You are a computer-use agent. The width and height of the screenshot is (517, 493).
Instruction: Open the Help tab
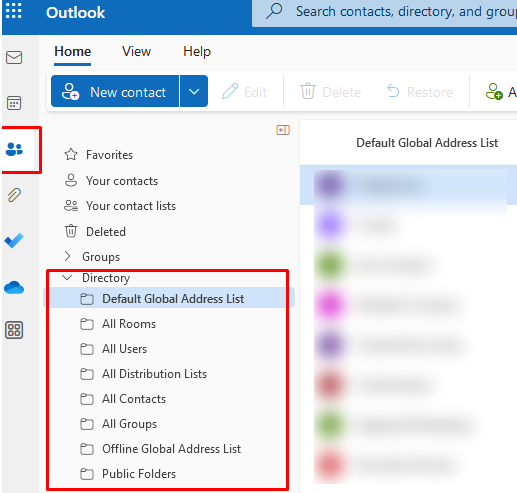(x=197, y=52)
